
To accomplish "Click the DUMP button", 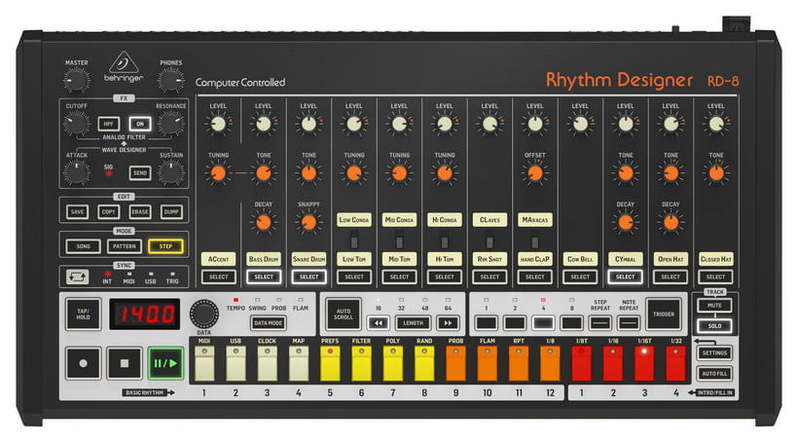I will coord(172,212).
